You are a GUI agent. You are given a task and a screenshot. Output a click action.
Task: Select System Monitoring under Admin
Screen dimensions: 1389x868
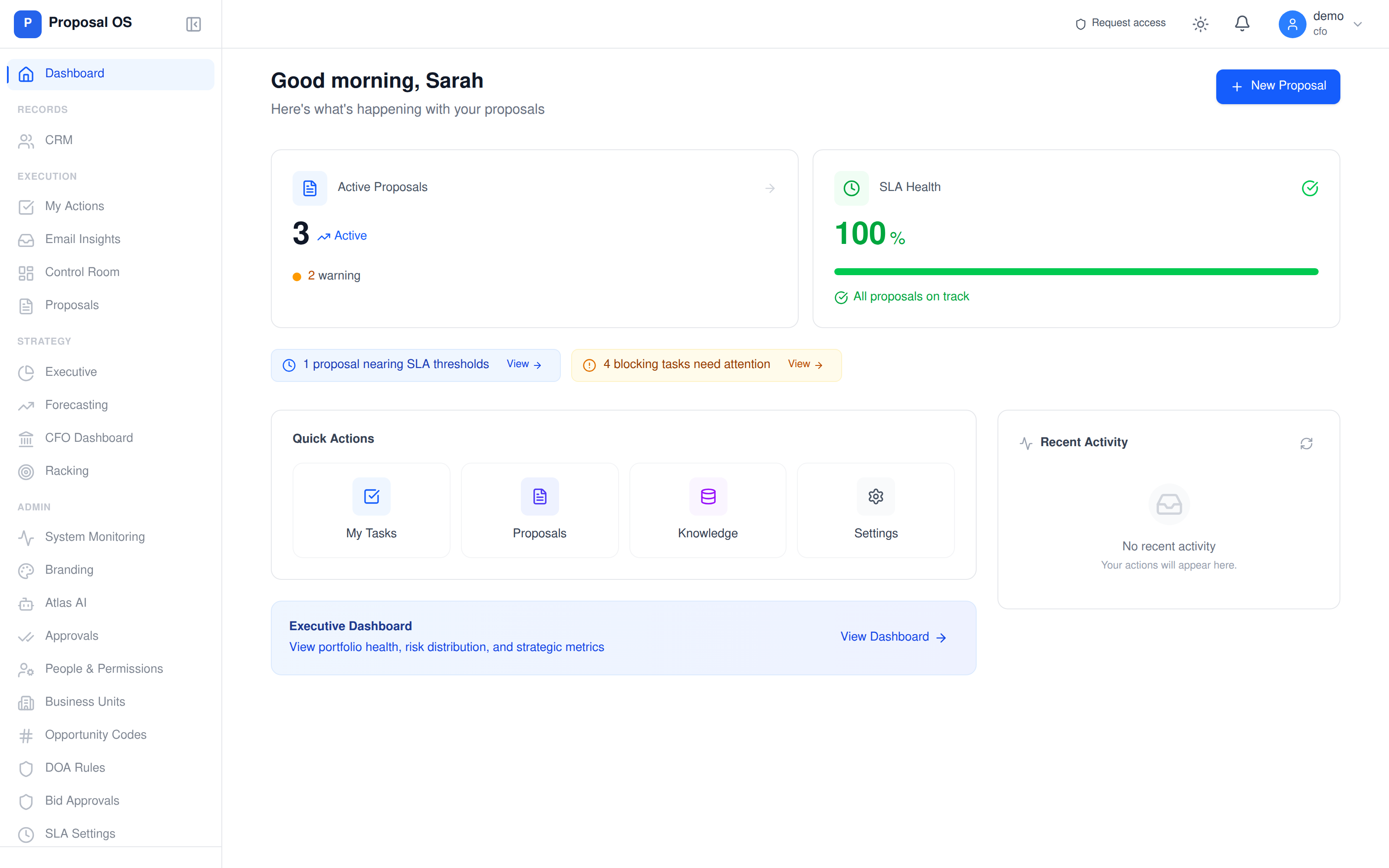click(x=95, y=537)
